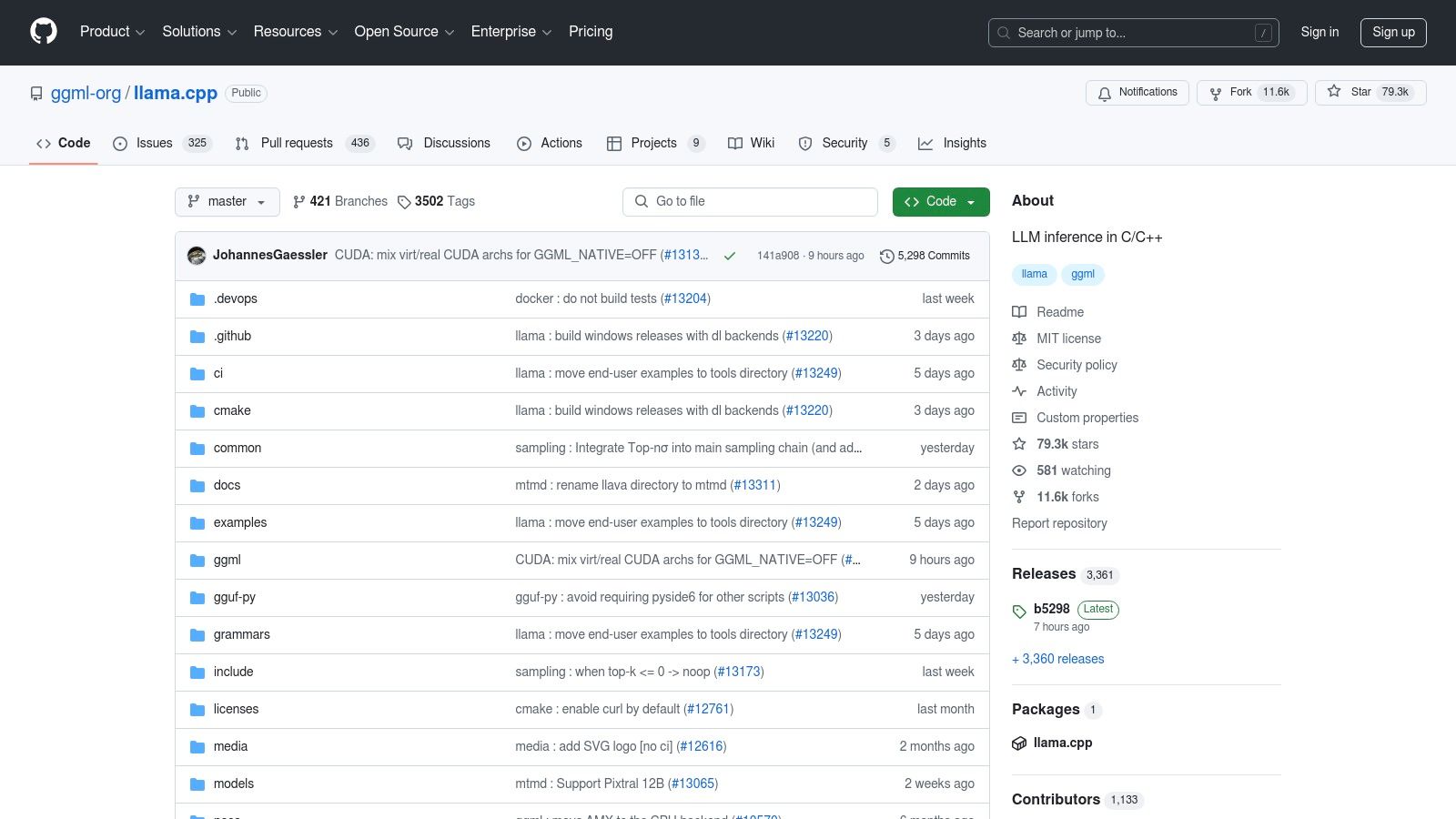Expand the Solutions menu in header
This screenshot has height=819, width=1456.
click(x=199, y=32)
